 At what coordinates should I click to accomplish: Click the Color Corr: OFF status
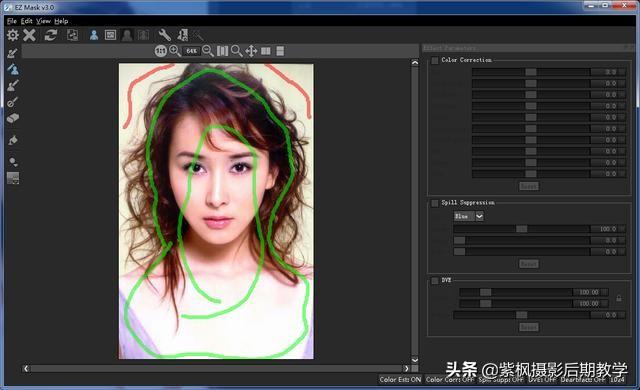point(450,379)
